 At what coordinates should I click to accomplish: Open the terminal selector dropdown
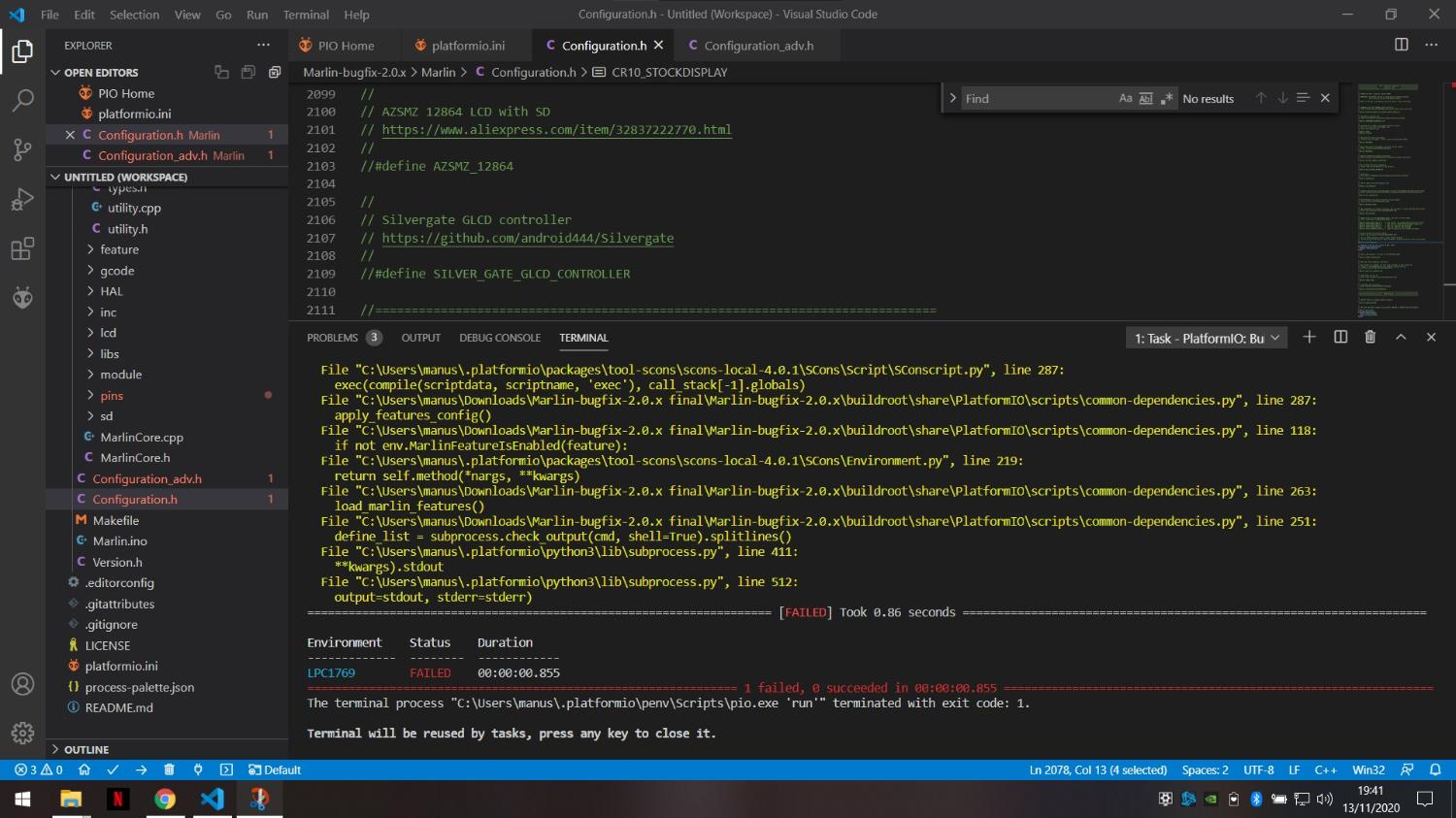point(1207,338)
